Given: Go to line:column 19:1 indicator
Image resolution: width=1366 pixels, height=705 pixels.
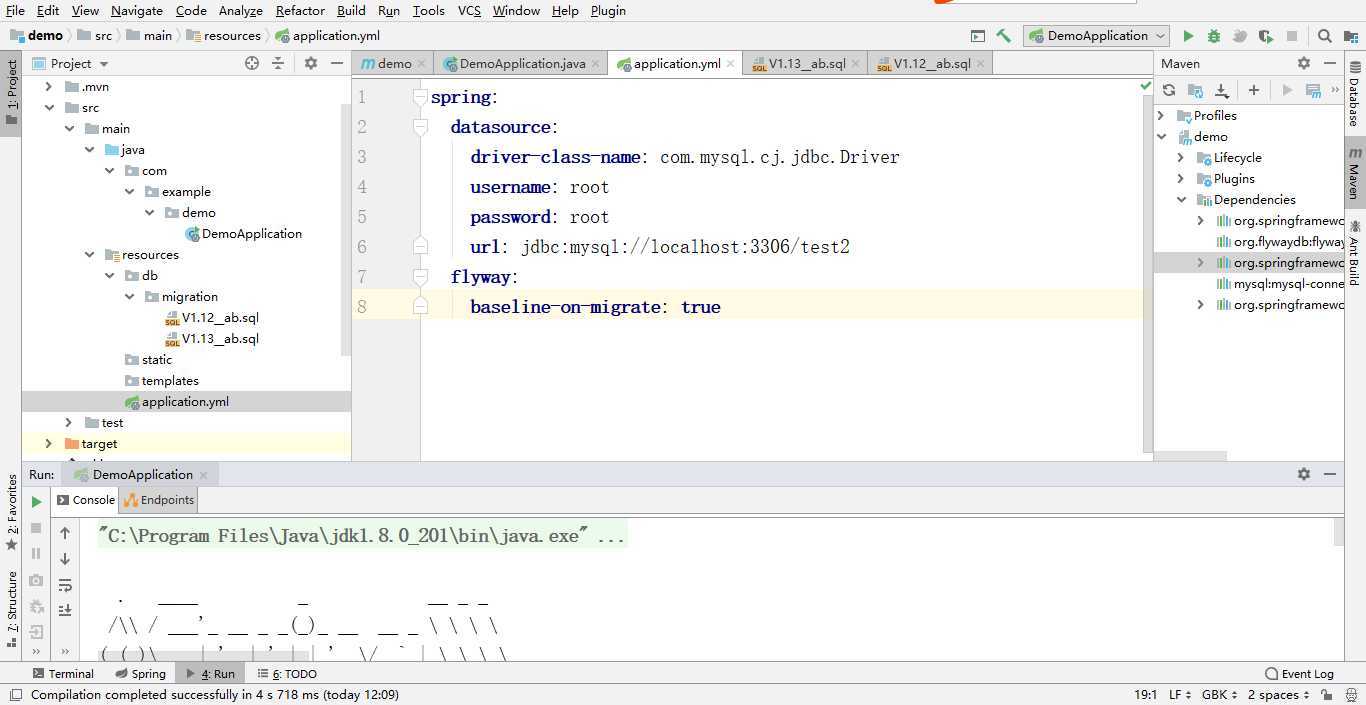Looking at the screenshot, I should (x=1145, y=695).
